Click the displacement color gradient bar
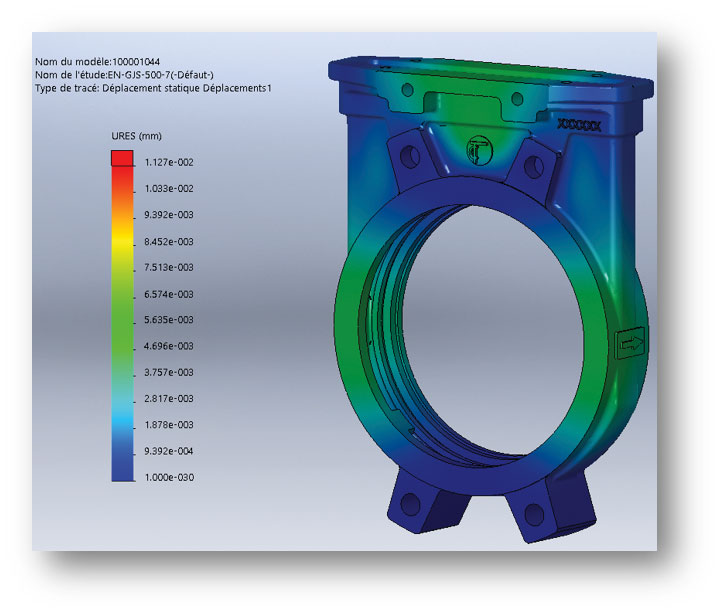The height and width of the screenshot is (616, 722). coord(122,324)
